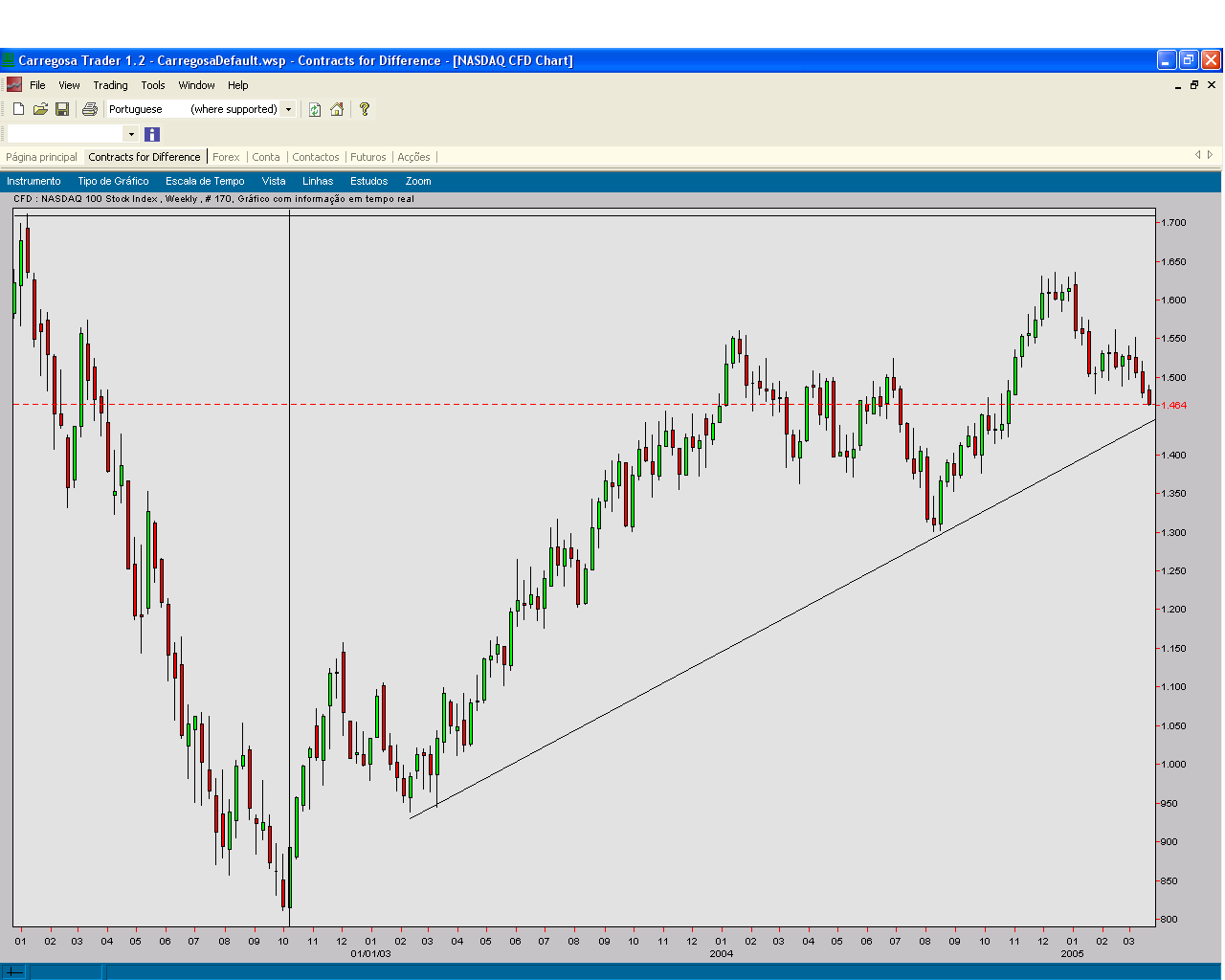Open the Estudos menu
The height and width of the screenshot is (980, 1225).
tap(368, 181)
